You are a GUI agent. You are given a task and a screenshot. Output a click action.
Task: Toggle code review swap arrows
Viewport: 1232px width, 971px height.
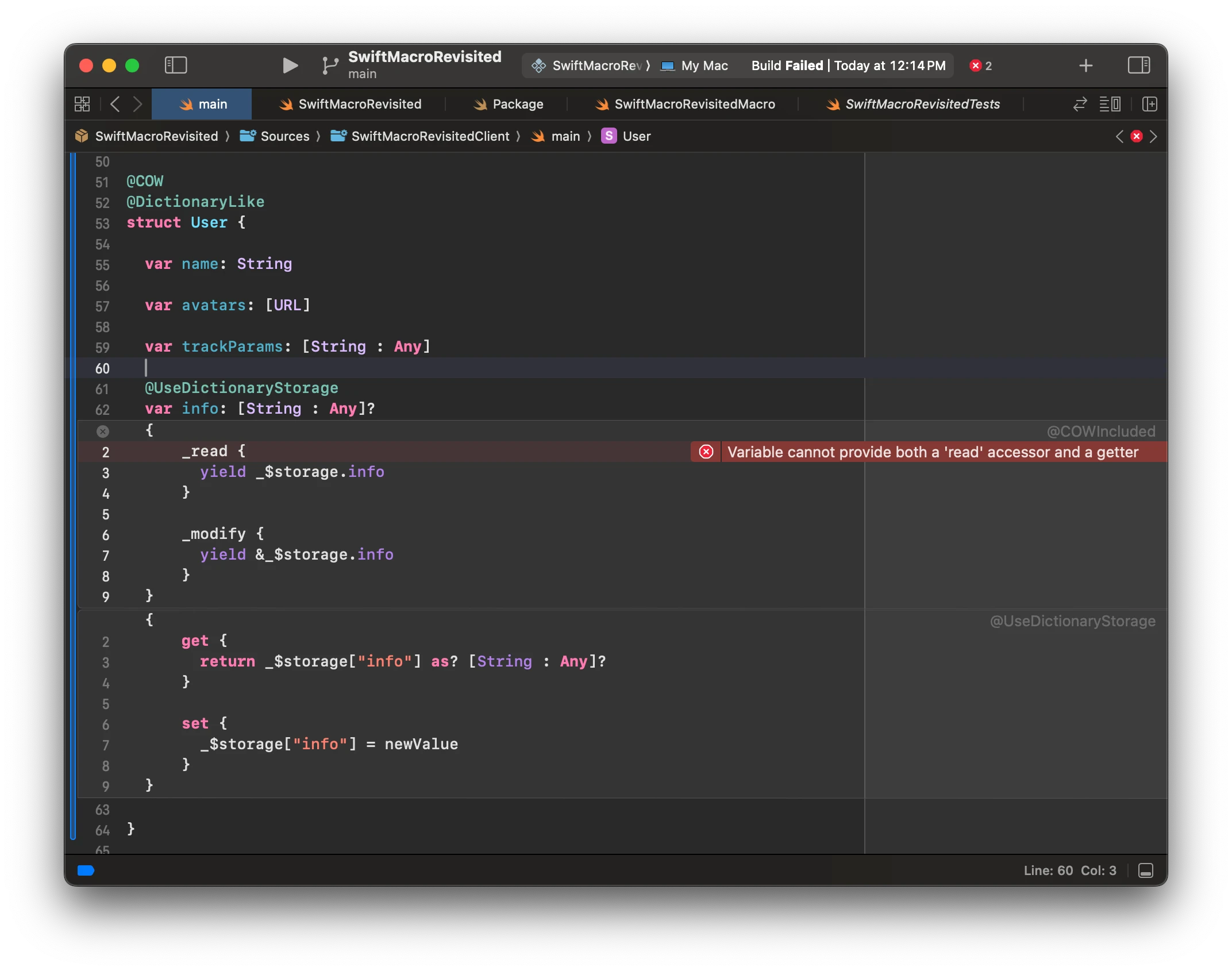pyautogui.click(x=1080, y=104)
